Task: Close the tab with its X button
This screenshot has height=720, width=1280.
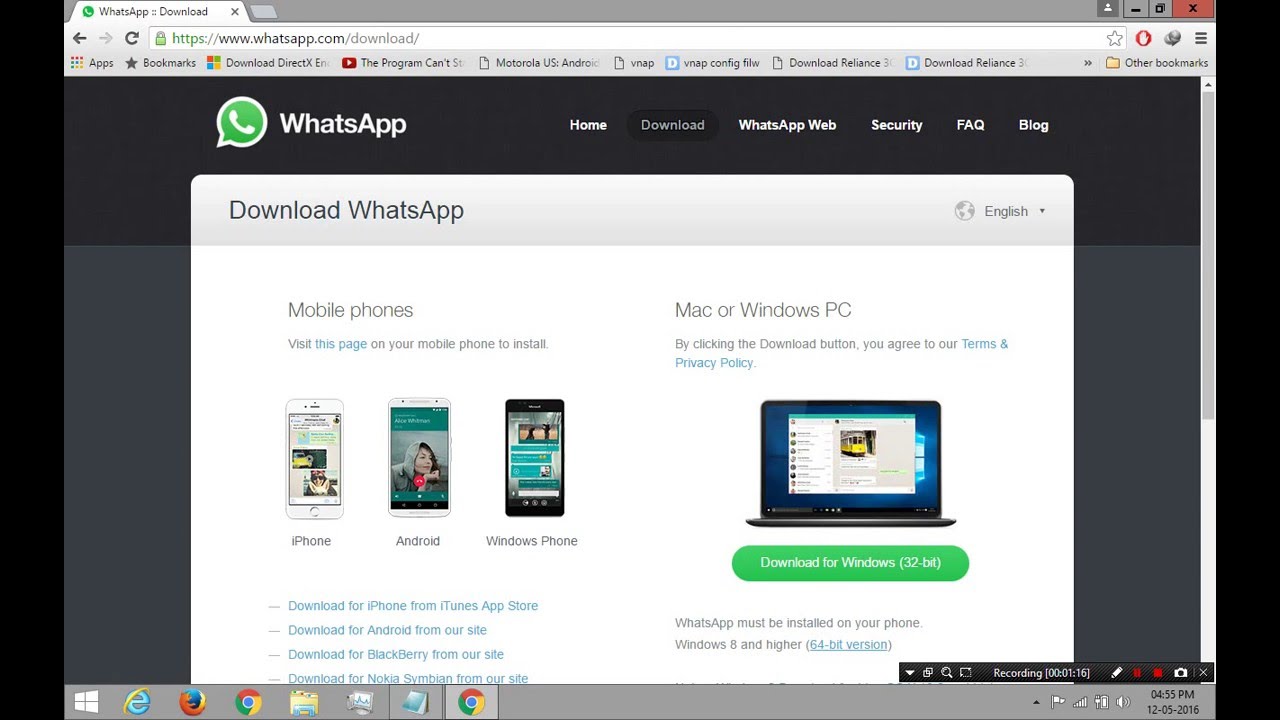Action: click(235, 12)
